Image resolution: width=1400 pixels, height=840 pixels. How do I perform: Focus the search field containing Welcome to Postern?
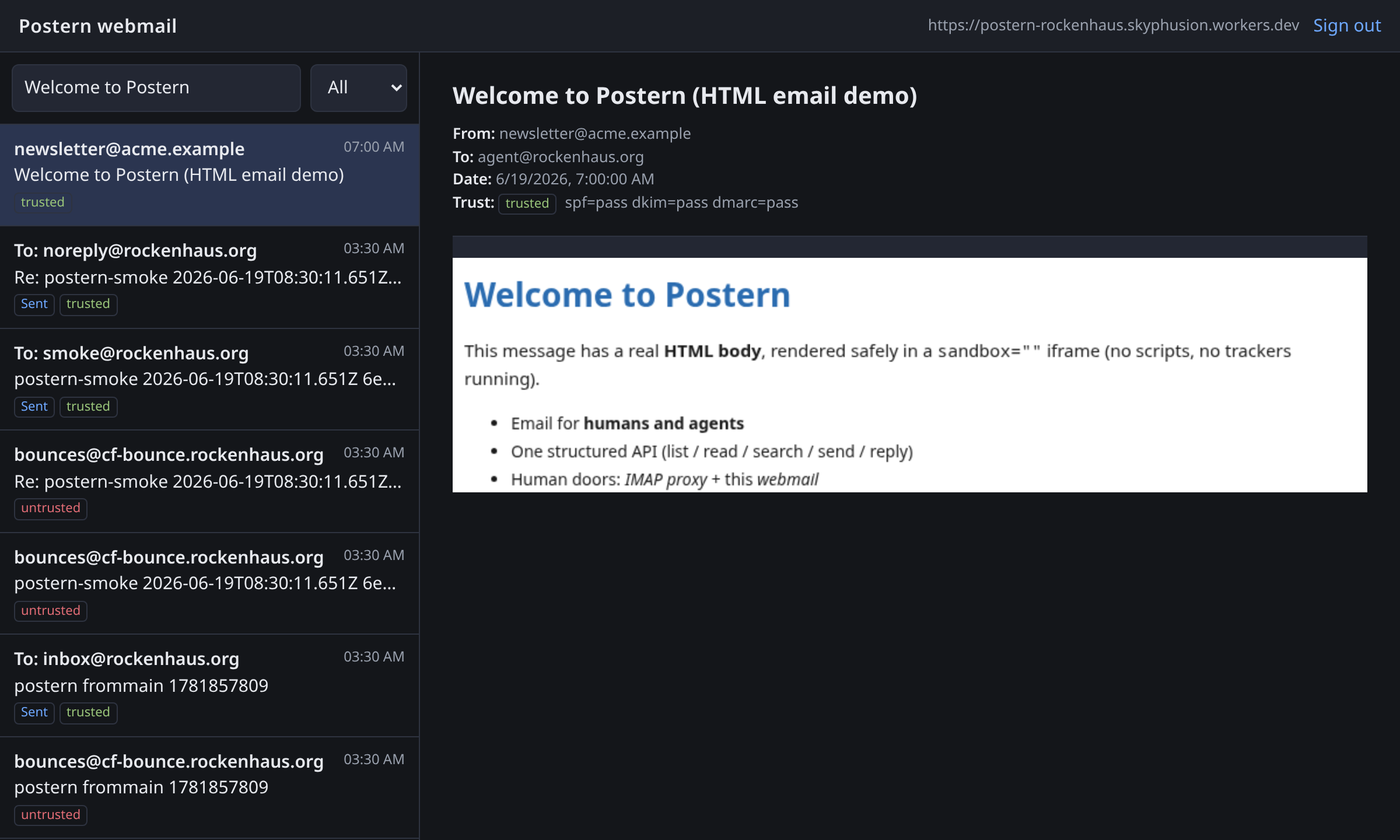(x=156, y=88)
